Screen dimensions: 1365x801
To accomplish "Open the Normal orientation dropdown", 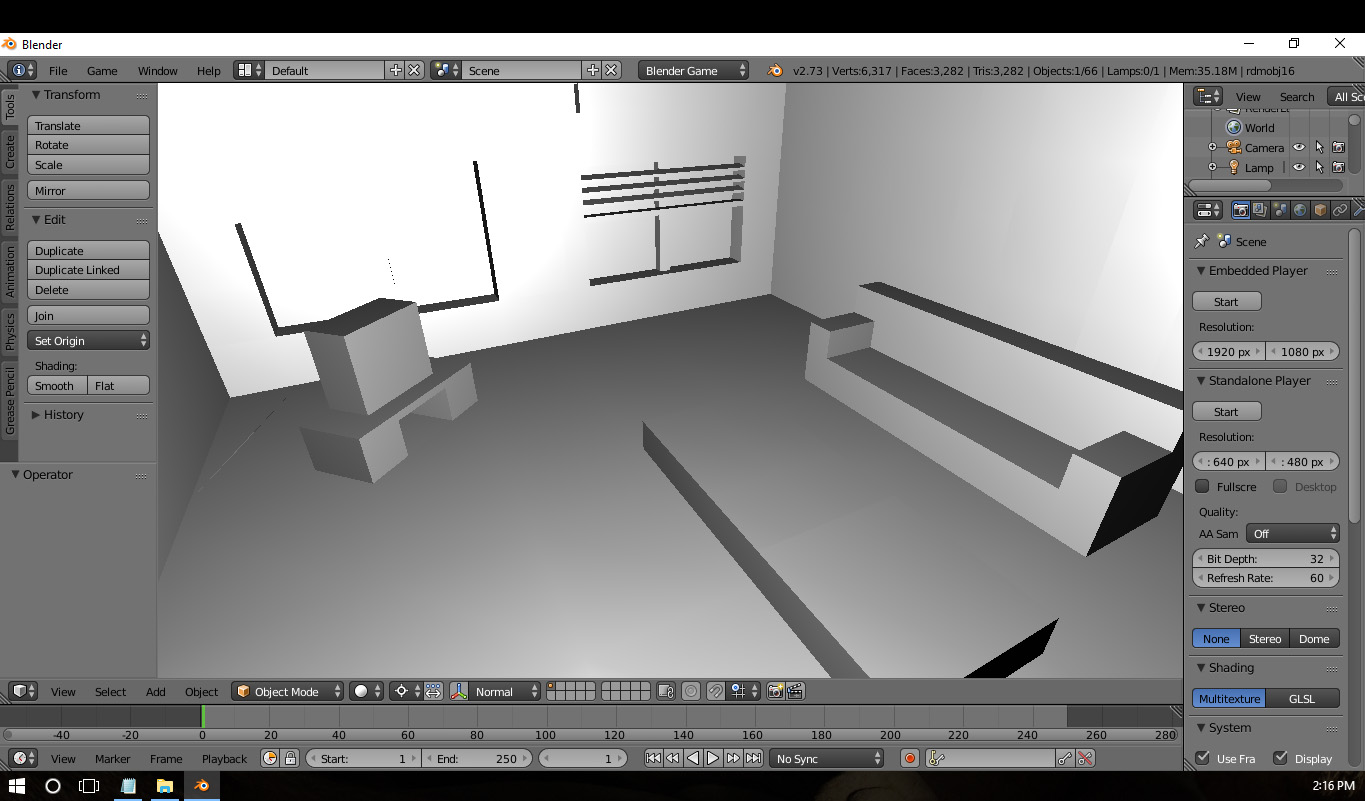I will [505, 691].
